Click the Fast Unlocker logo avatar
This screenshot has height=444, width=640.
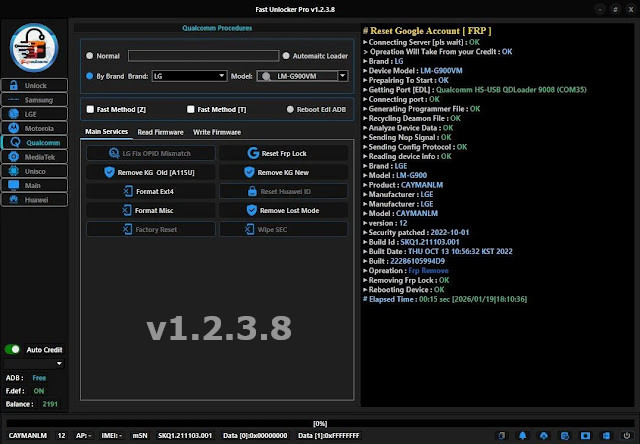pyautogui.click(x=34, y=48)
